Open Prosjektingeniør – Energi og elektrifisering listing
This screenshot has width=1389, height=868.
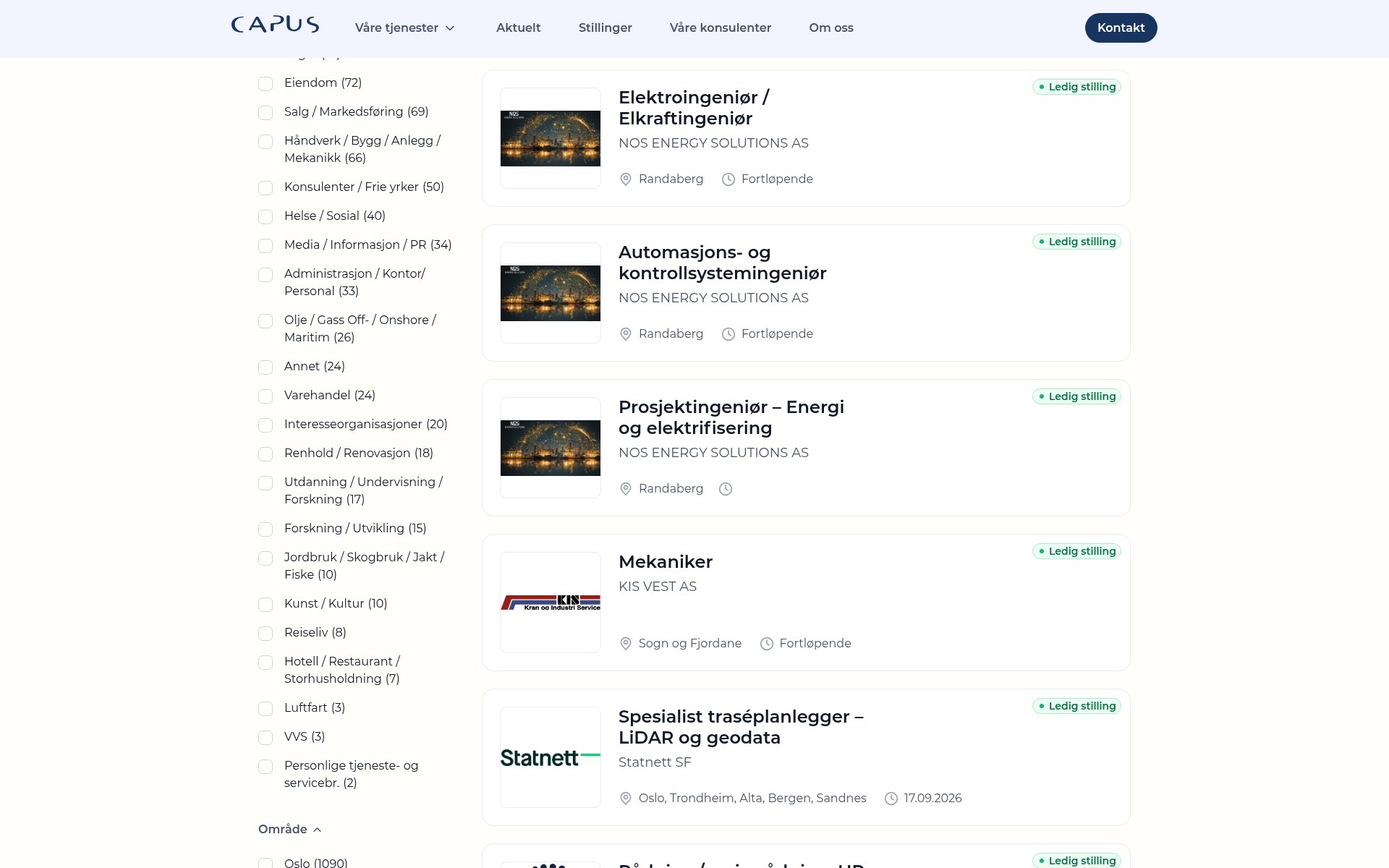click(731, 417)
